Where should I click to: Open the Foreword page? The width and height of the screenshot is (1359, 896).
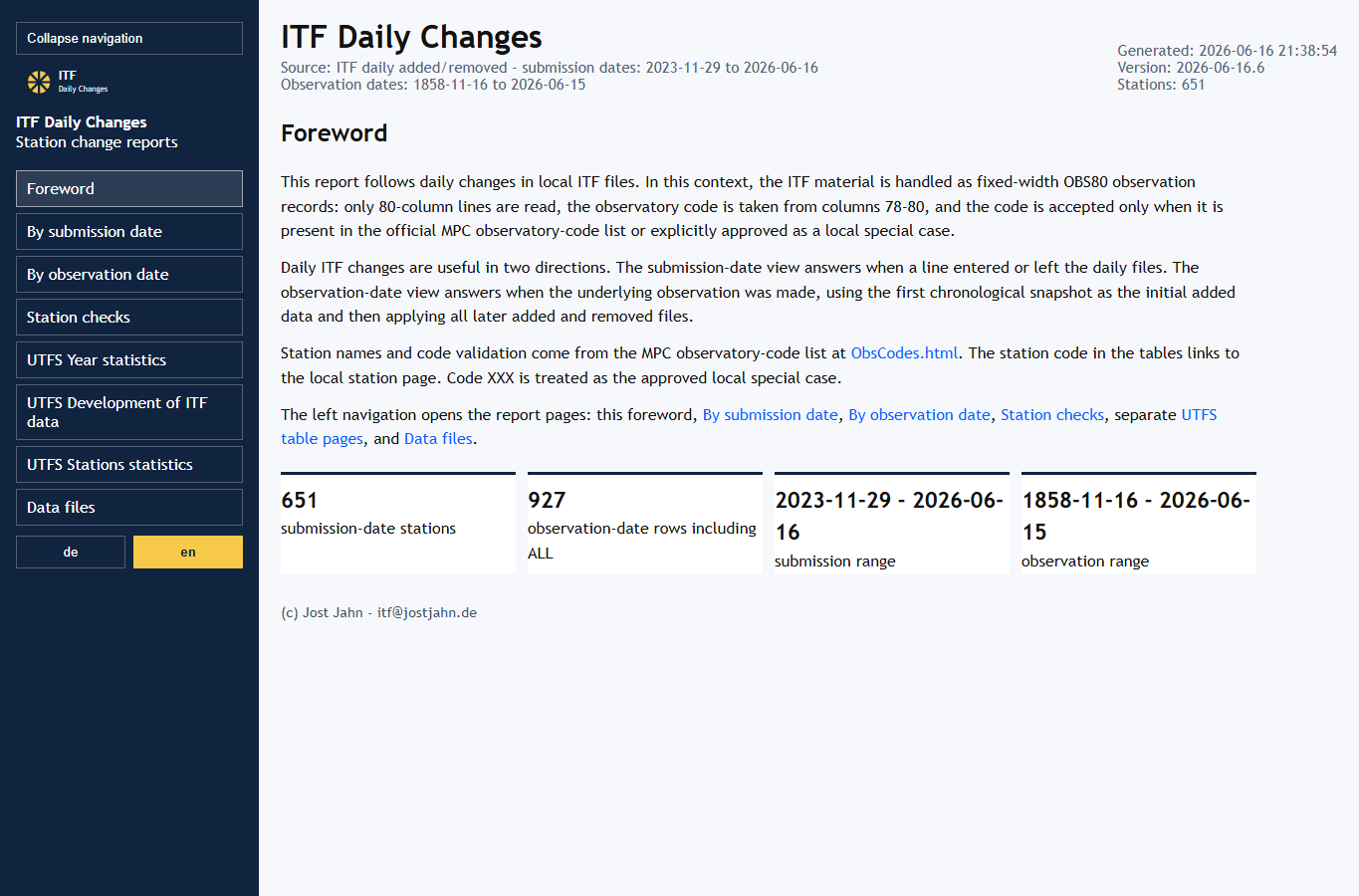click(129, 188)
